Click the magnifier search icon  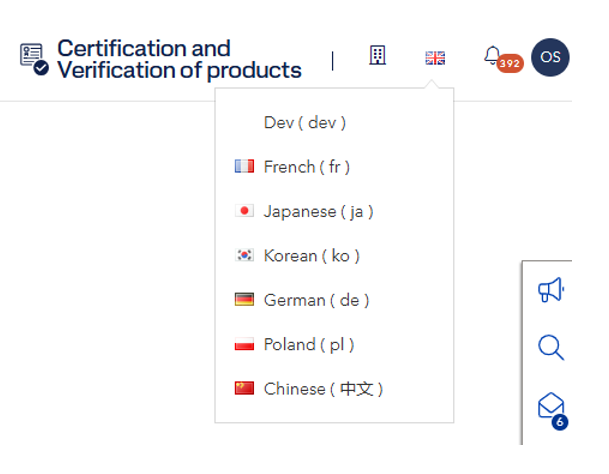(551, 348)
